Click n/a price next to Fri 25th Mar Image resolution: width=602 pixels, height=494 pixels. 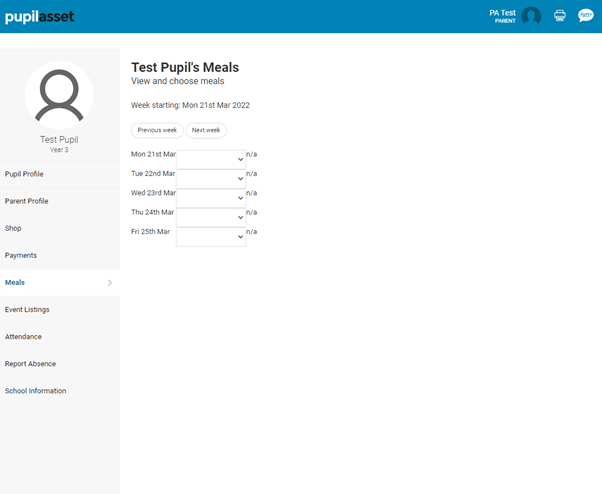click(x=251, y=231)
